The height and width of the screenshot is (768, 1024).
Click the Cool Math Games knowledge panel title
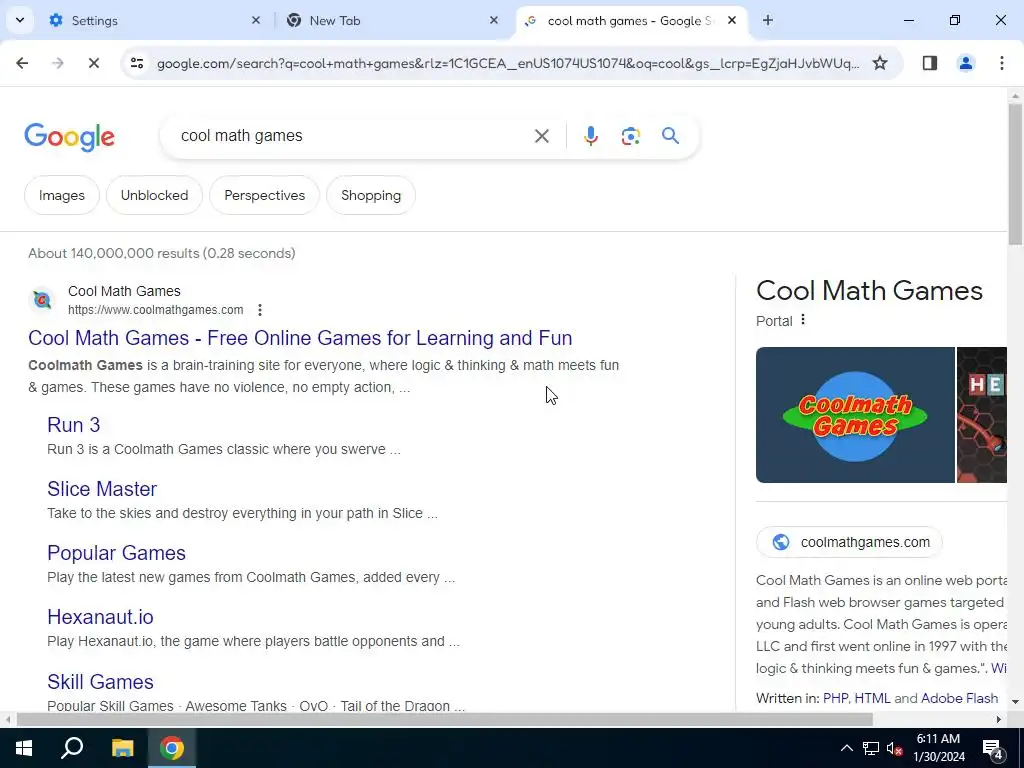pos(869,291)
